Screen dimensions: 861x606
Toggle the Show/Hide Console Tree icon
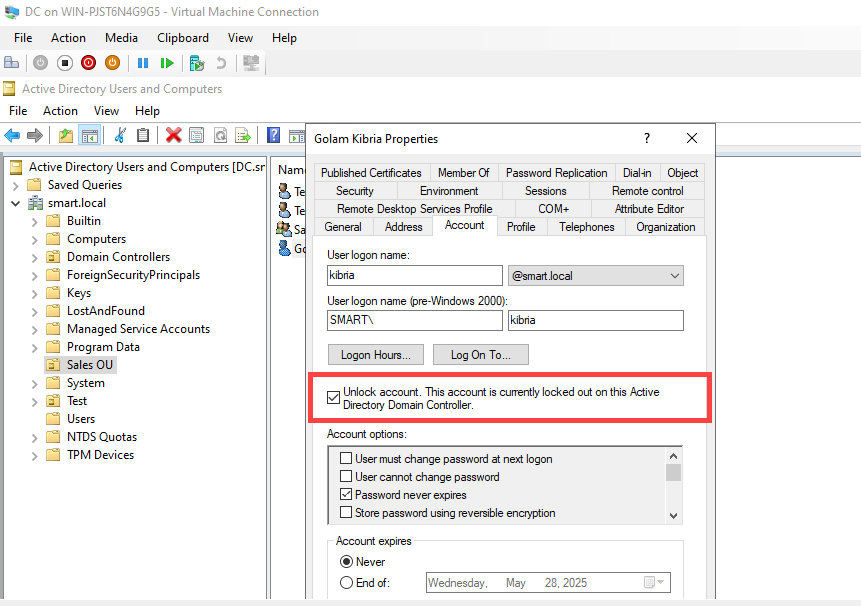[x=90, y=135]
